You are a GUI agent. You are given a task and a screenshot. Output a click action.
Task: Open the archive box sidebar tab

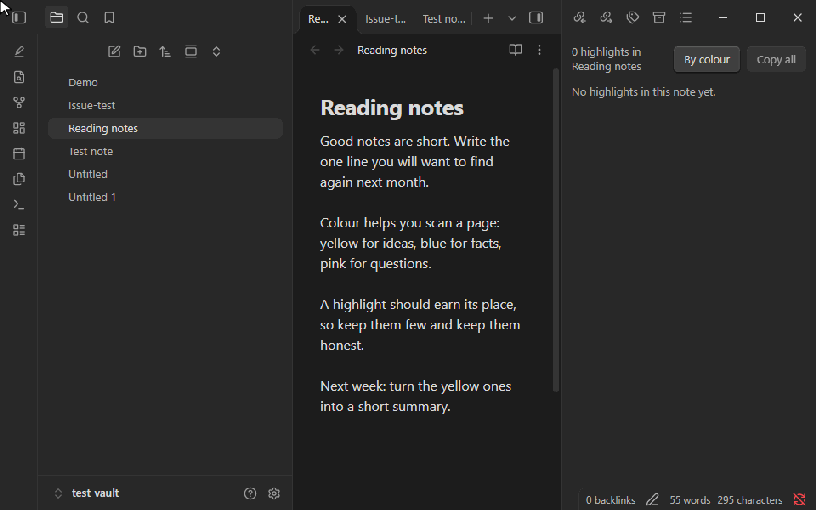click(659, 18)
